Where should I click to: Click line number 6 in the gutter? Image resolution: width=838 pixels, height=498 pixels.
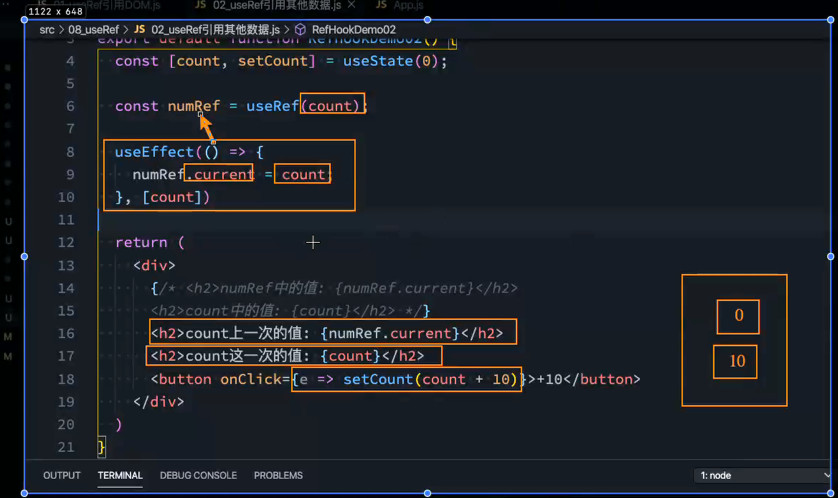click(70, 106)
